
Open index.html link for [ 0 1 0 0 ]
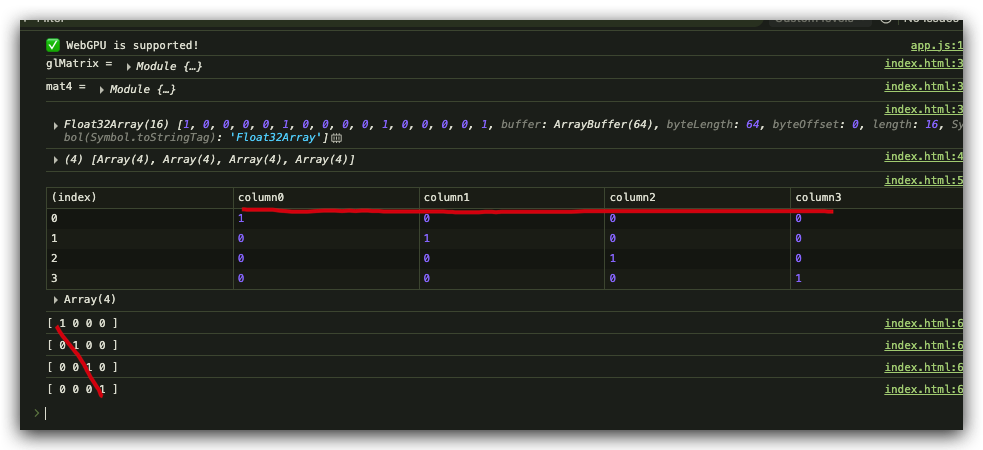pyautogui.click(x=923, y=345)
